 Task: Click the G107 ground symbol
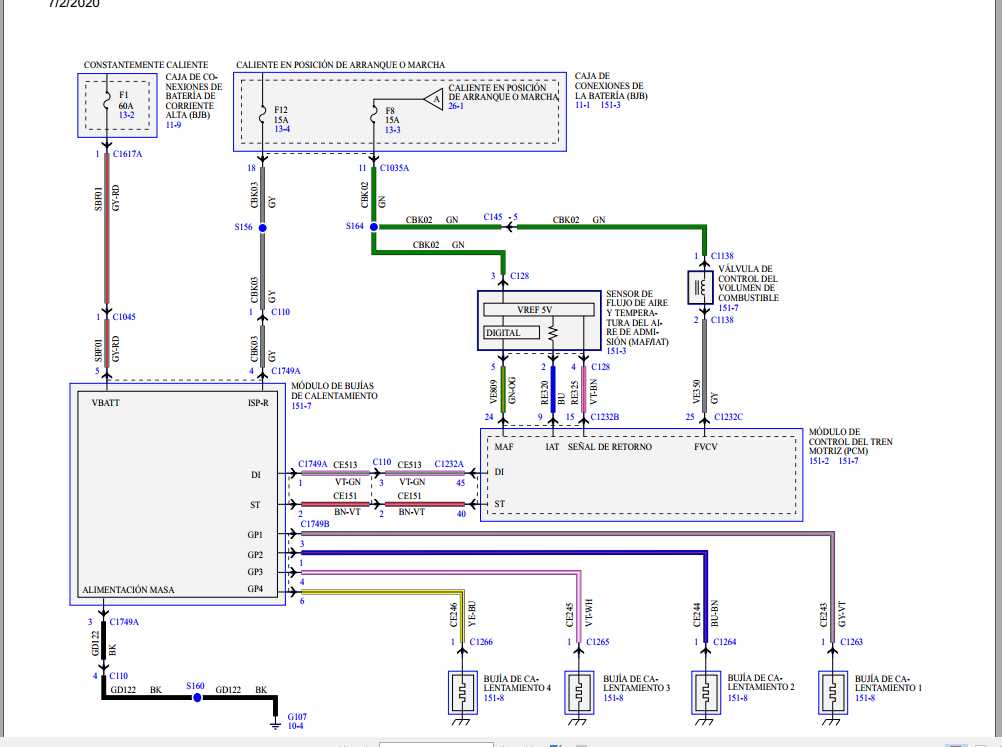point(275,725)
